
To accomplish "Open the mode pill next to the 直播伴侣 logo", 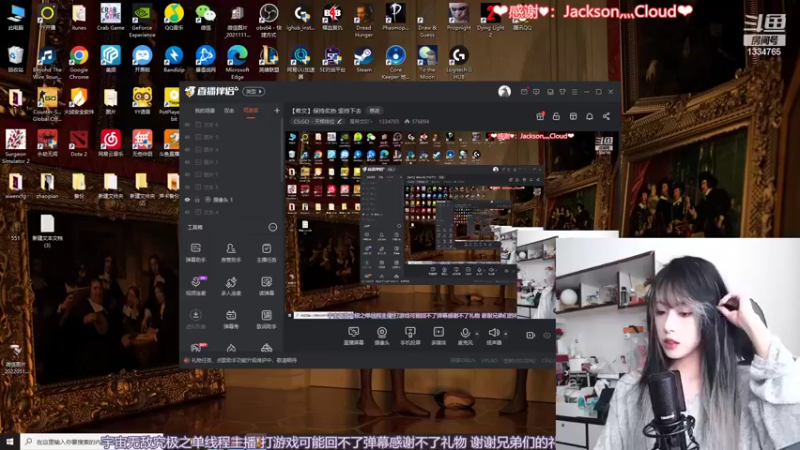I will [x=254, y=91].
